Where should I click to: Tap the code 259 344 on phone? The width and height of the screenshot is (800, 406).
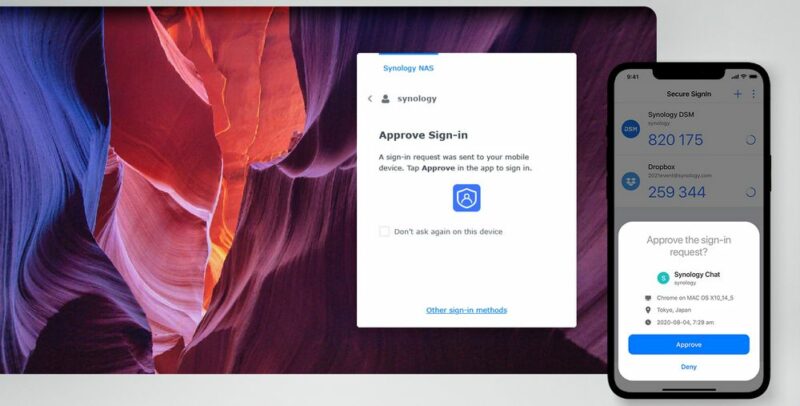click(677, 192)
